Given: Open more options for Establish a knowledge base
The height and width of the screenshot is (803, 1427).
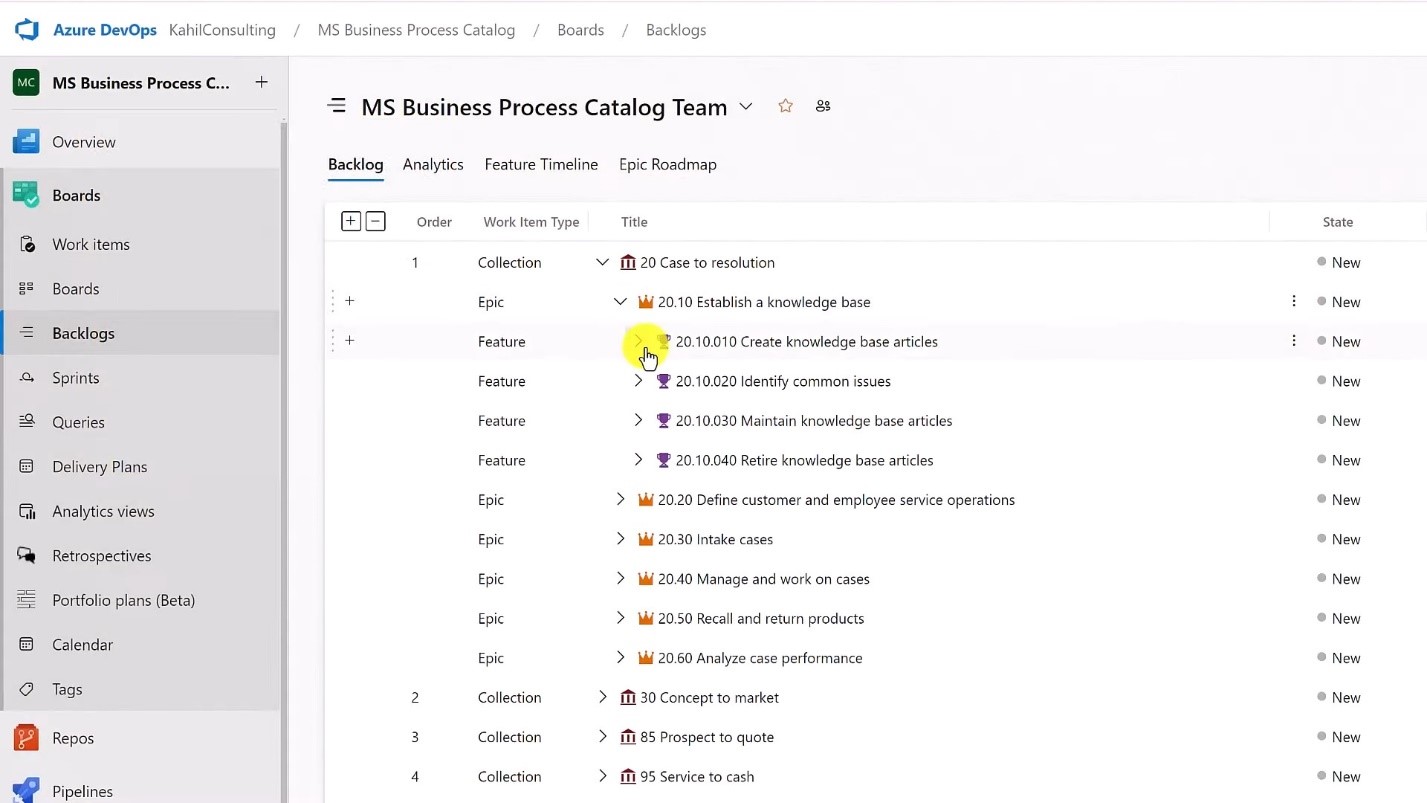Looking at the screenshot, I should click(1293, 300).
